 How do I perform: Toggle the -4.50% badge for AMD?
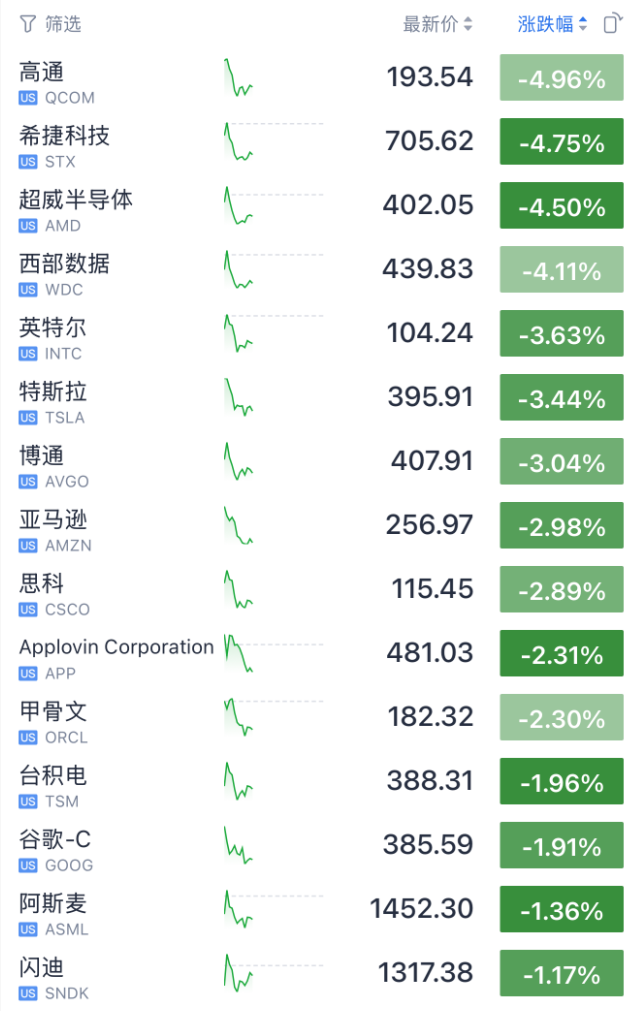click(x=561, y=206)
